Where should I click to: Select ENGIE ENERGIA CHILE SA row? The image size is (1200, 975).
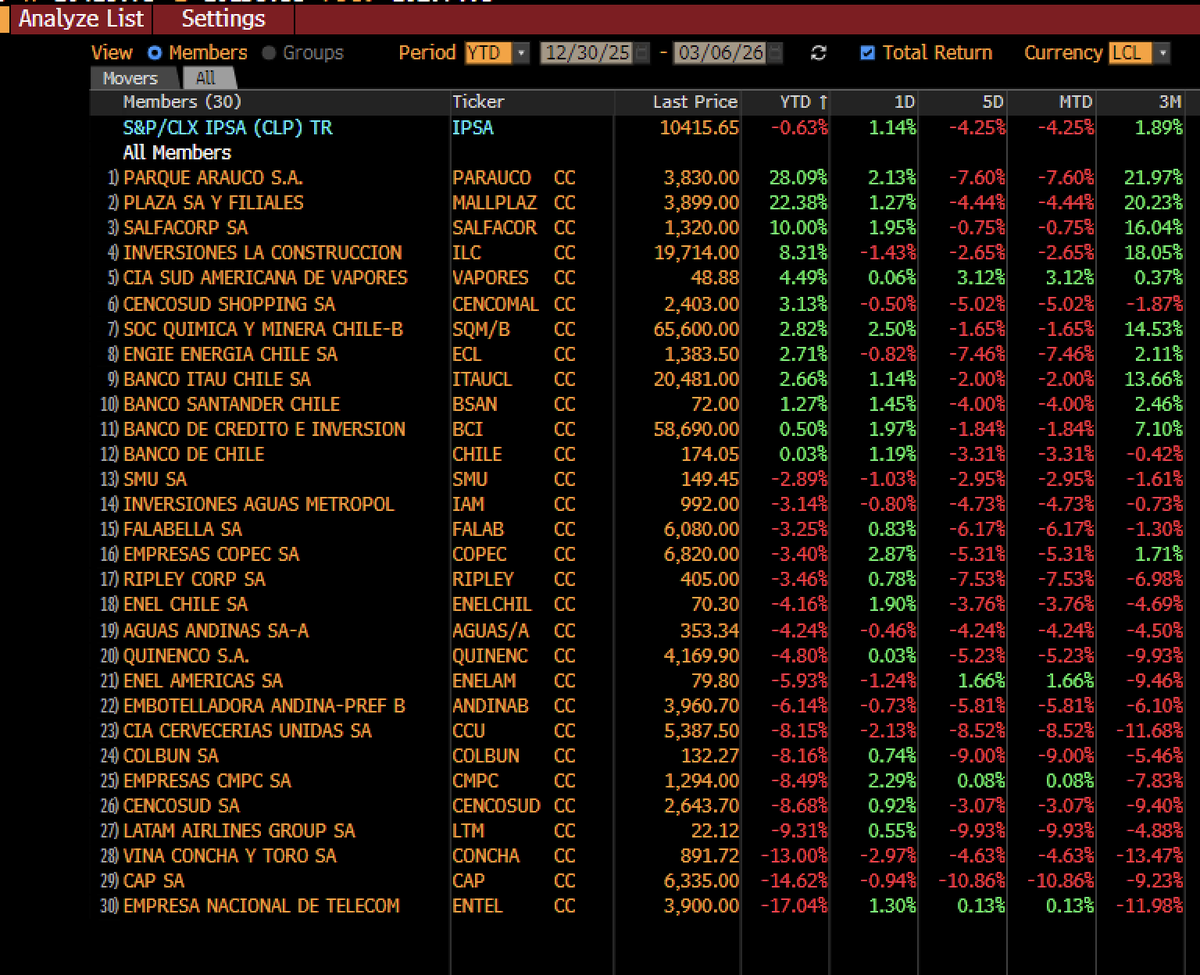tap(638, 354)
